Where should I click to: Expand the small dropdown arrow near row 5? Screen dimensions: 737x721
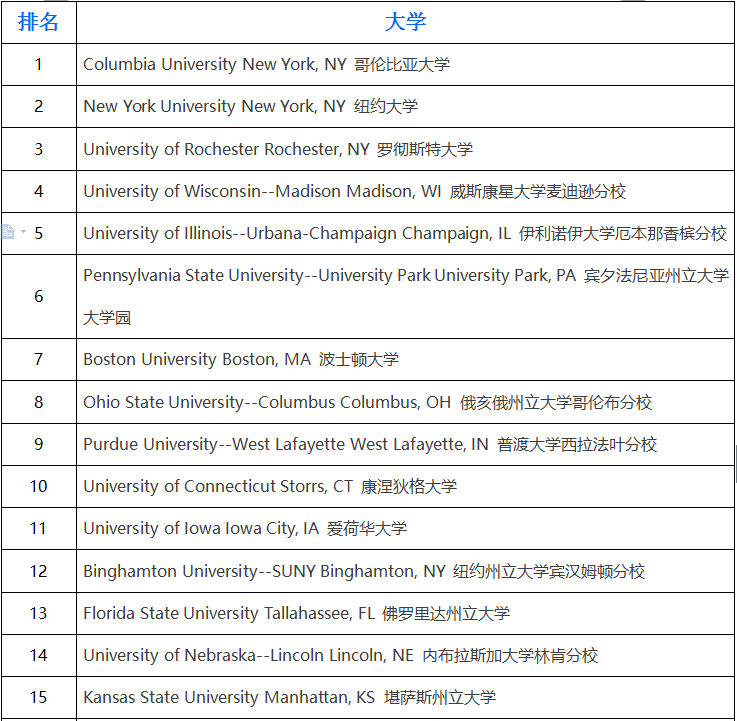(x=23, y=231)
